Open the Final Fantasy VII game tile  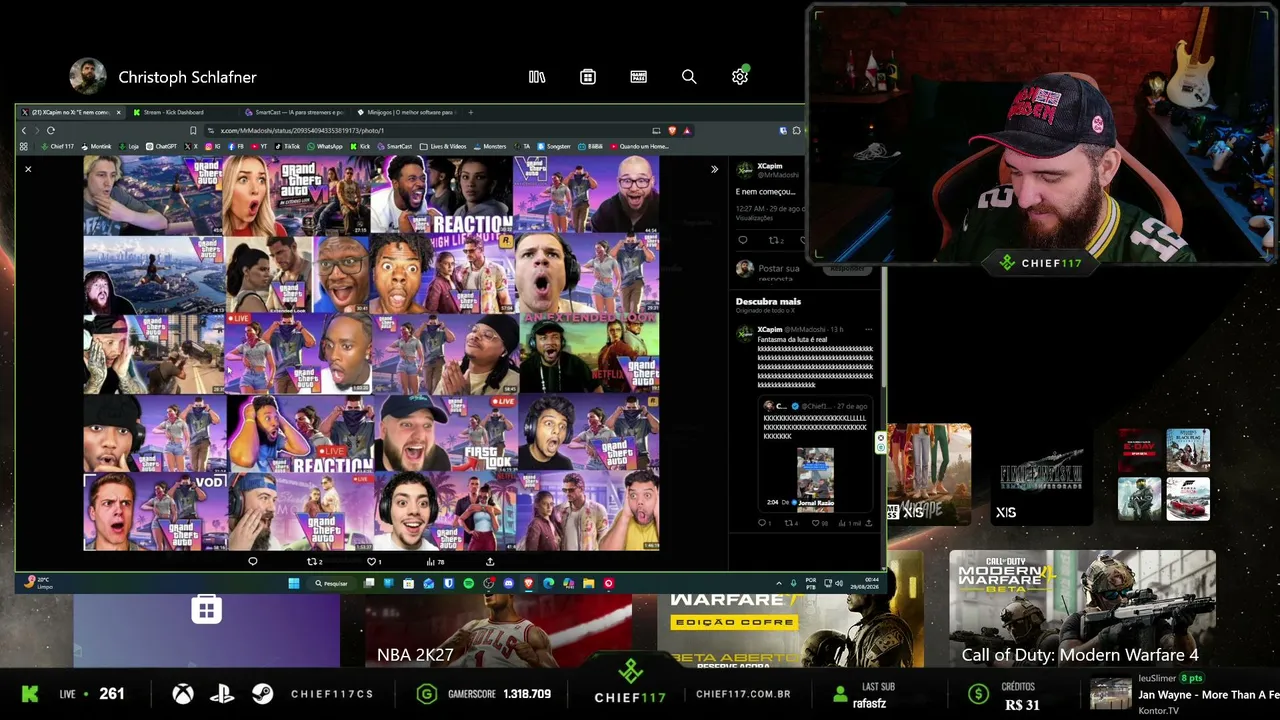point(1043,475)
